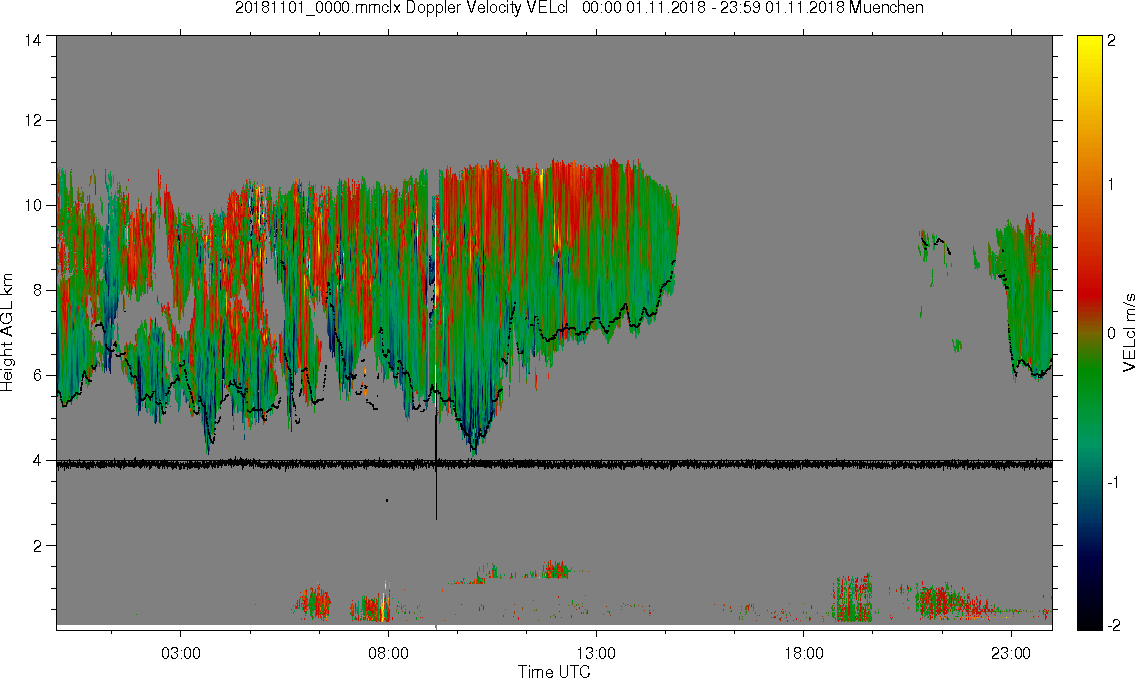
Task: Click the 'Time UTC' axis title
Action: [x=554, y=671]
